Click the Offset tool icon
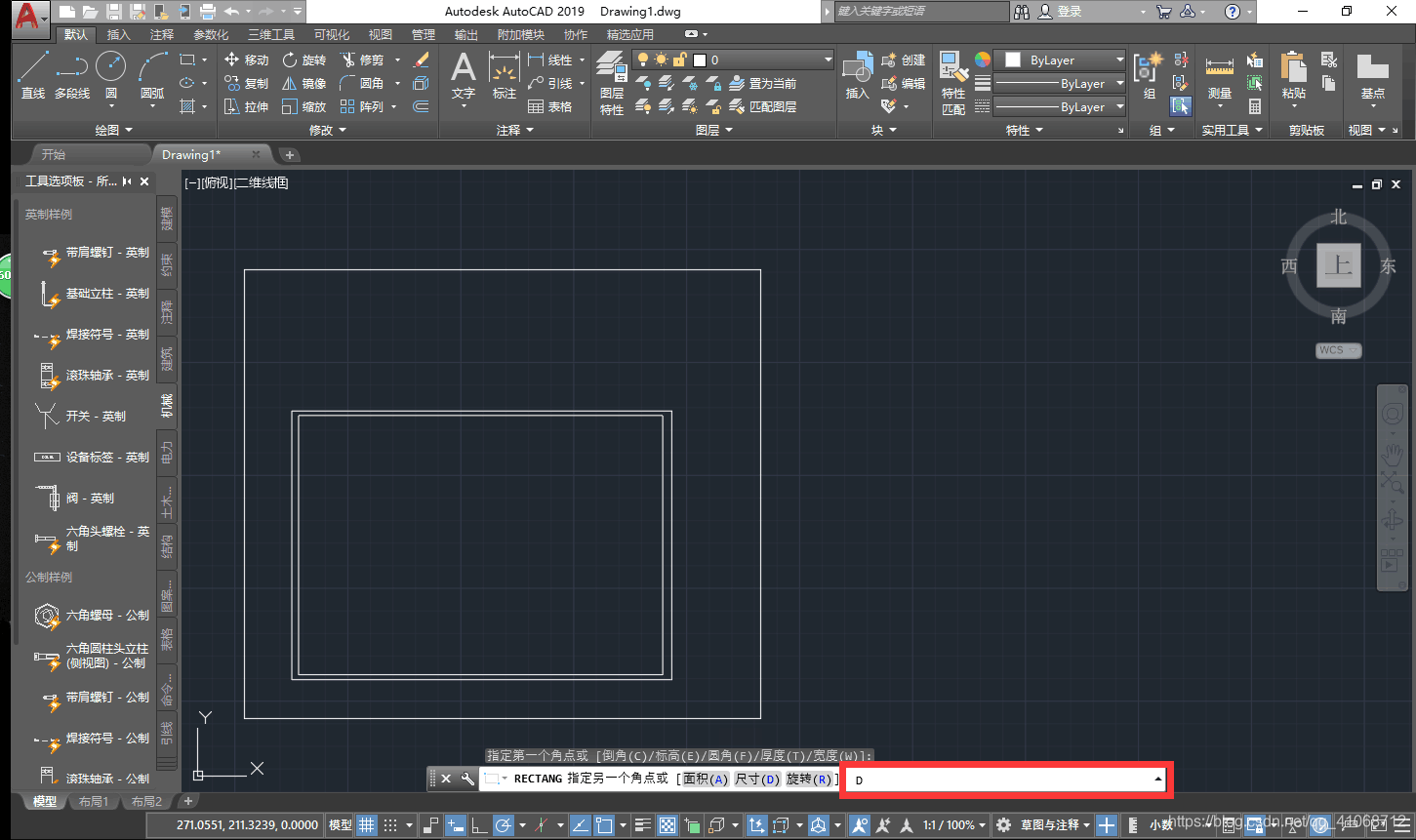The image size is (1416, 840). [x=422, y=107]
